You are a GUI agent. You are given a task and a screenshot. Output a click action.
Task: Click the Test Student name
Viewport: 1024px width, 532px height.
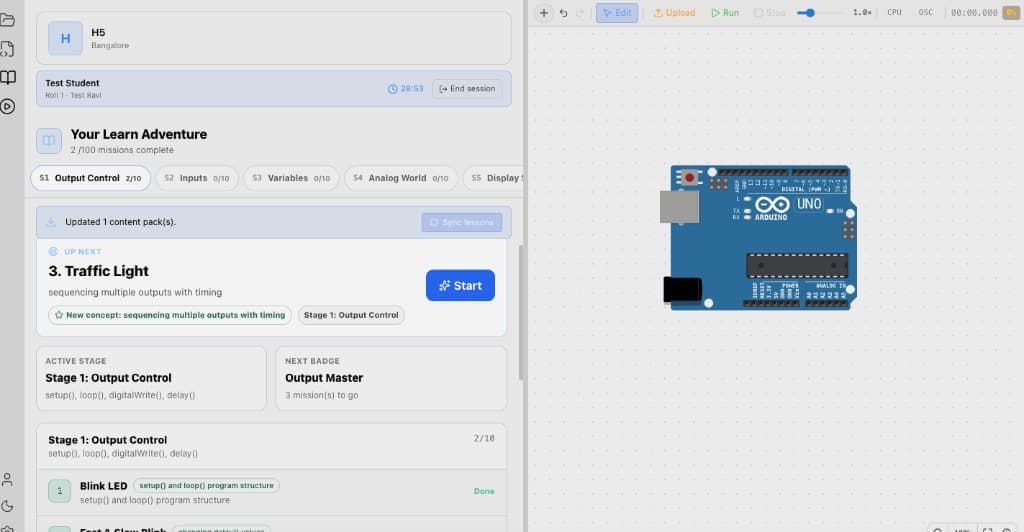(72, 83)
